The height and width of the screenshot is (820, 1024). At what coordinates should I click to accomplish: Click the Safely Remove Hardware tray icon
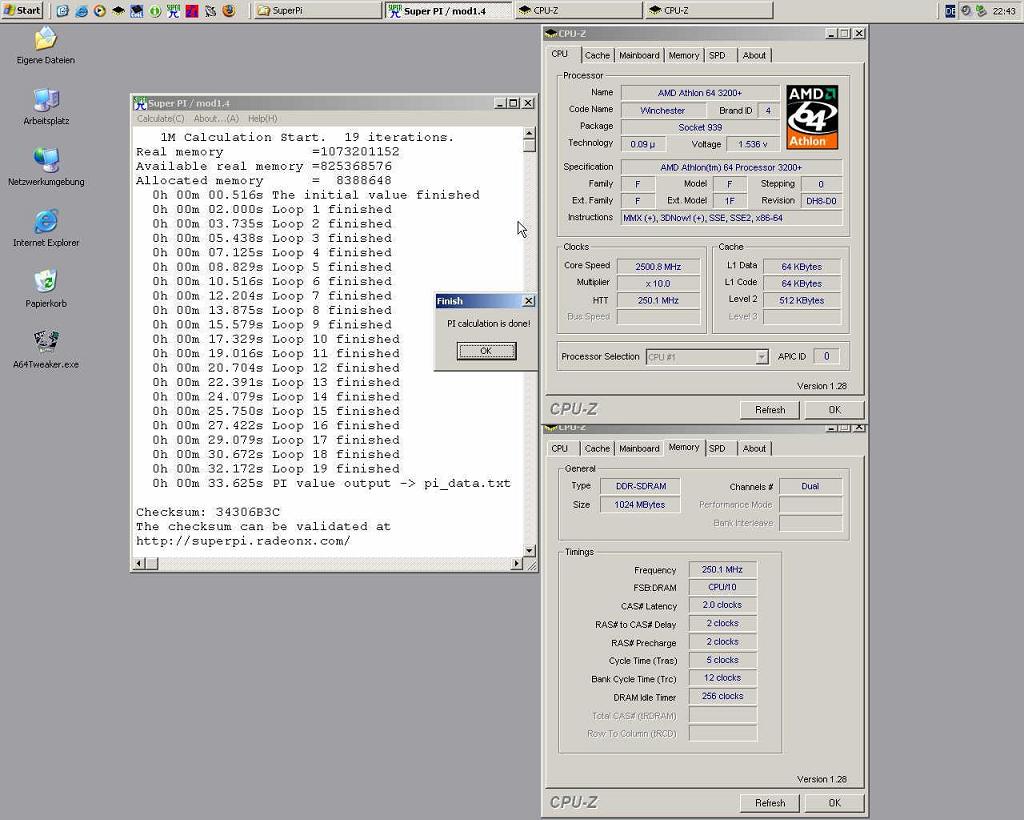pos(981,10)
